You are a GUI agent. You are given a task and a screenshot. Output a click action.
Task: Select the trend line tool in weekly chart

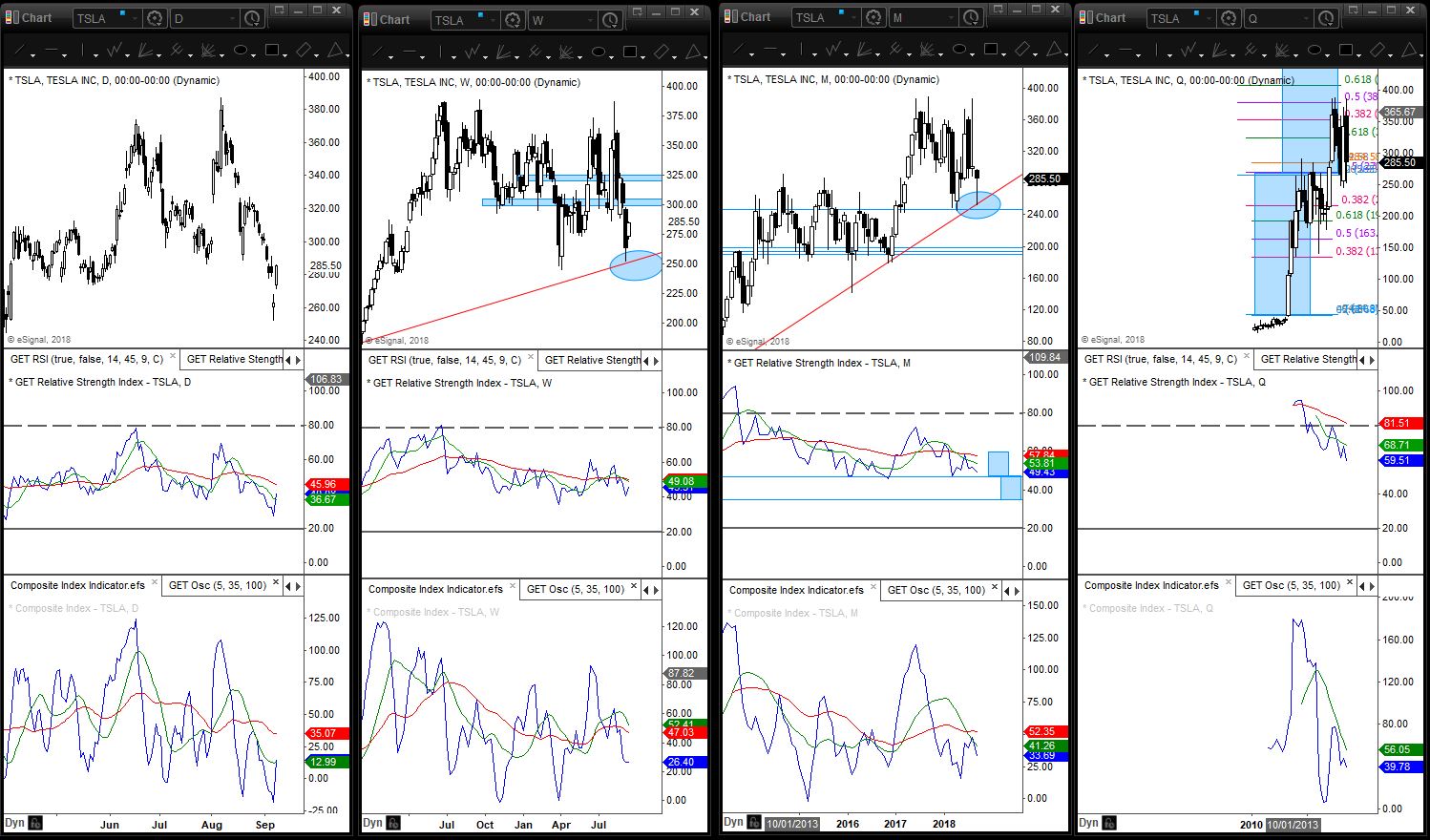[379, 51]
